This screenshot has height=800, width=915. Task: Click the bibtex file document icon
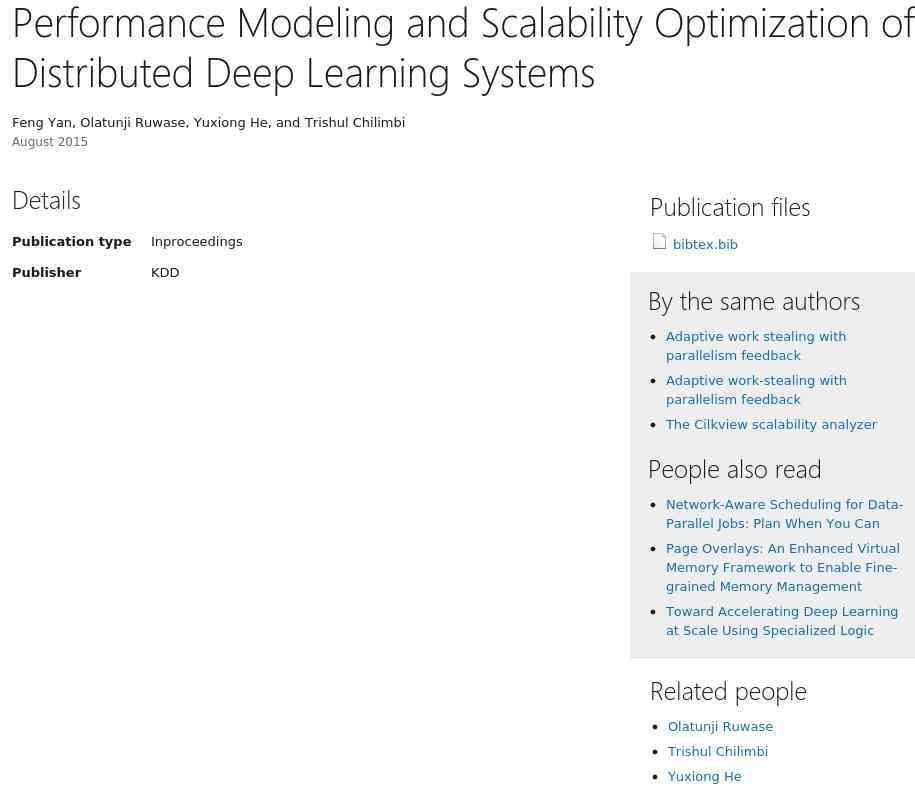659,242
